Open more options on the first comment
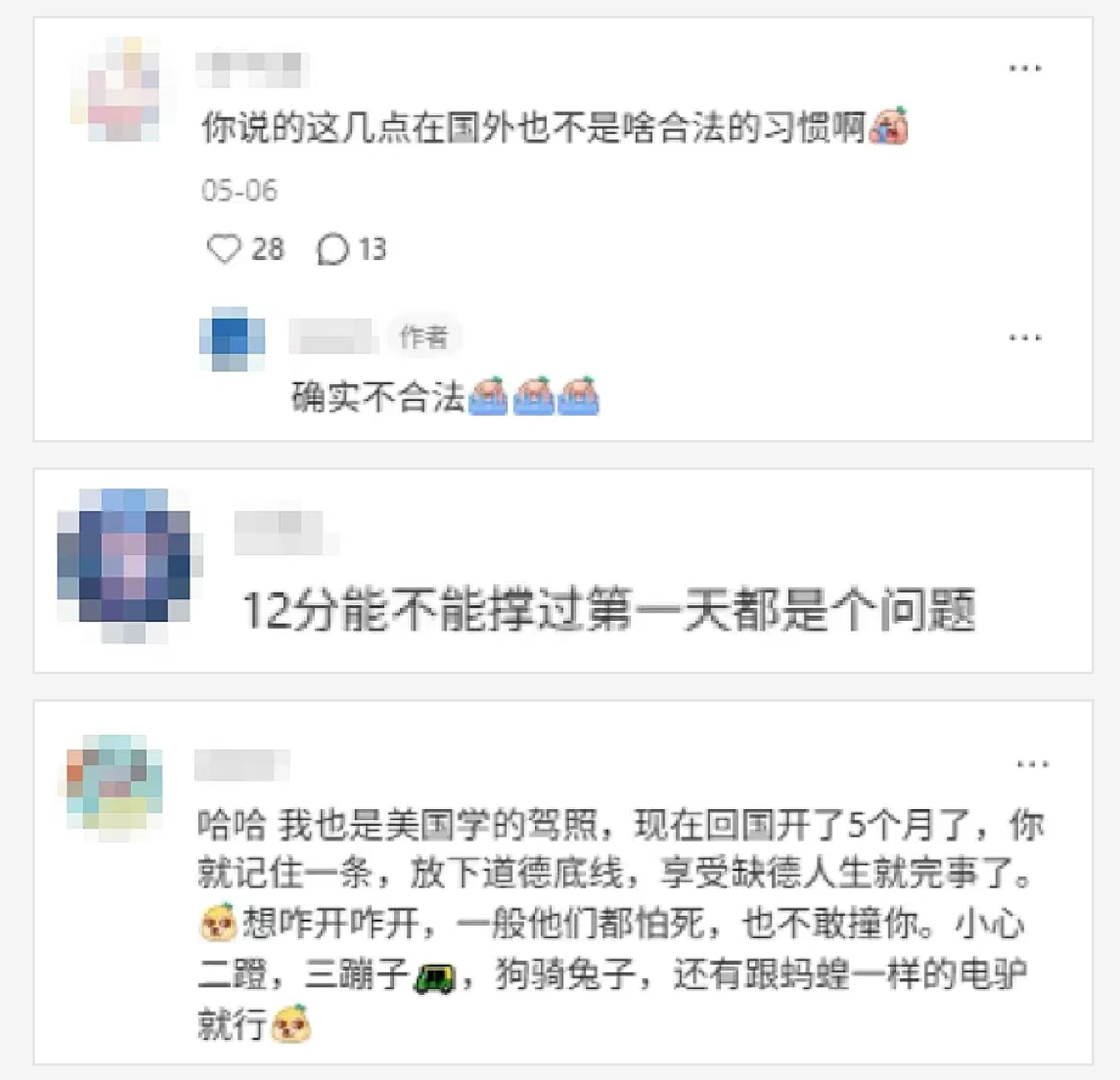 (1024, 68)
